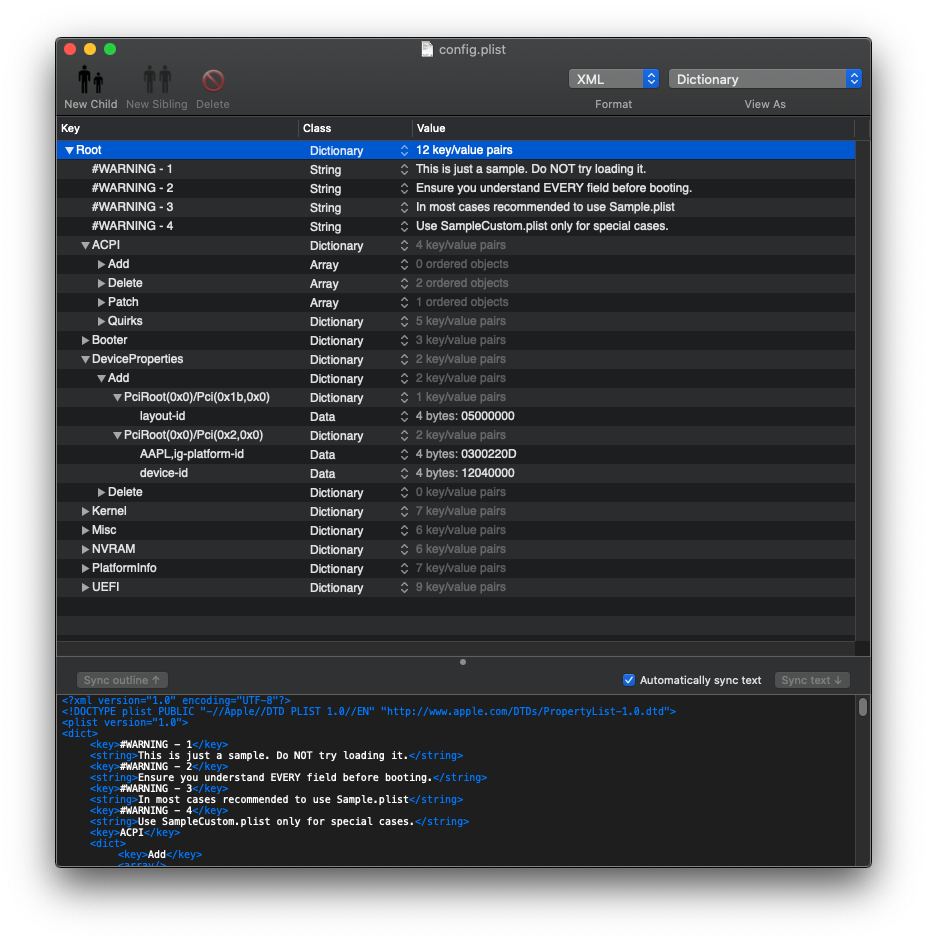Open the Dictionary View As dropdown
This screenshot has width=927, height=941.
pyautogui.click(x=765, y=79)
